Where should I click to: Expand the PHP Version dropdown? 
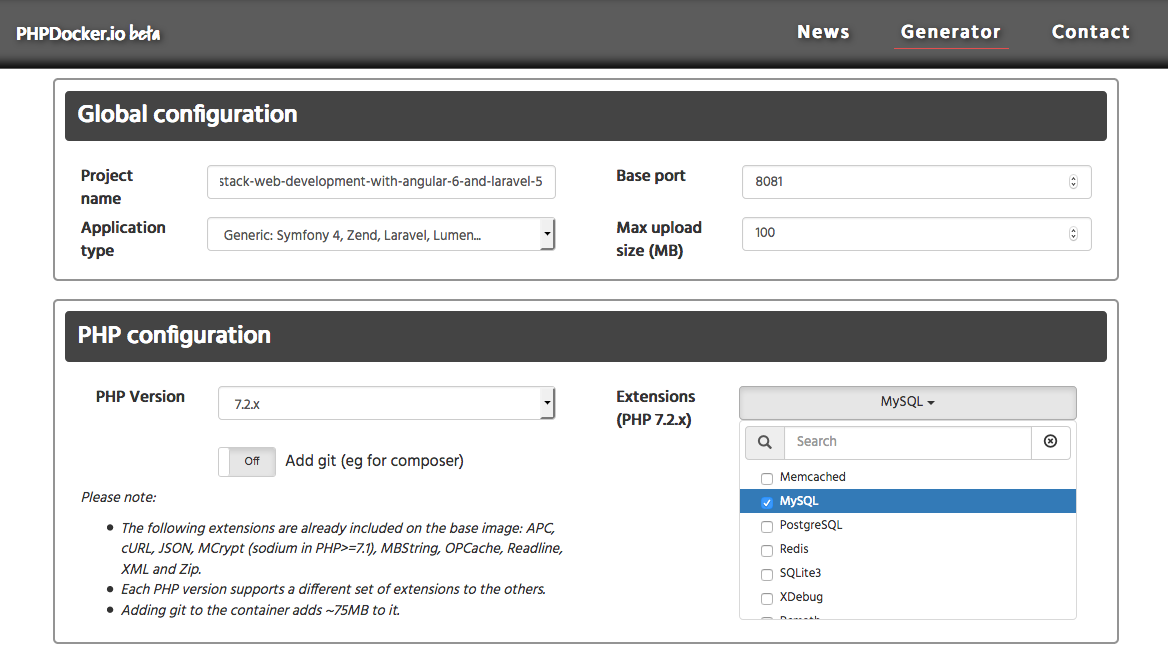coord(386,404)
